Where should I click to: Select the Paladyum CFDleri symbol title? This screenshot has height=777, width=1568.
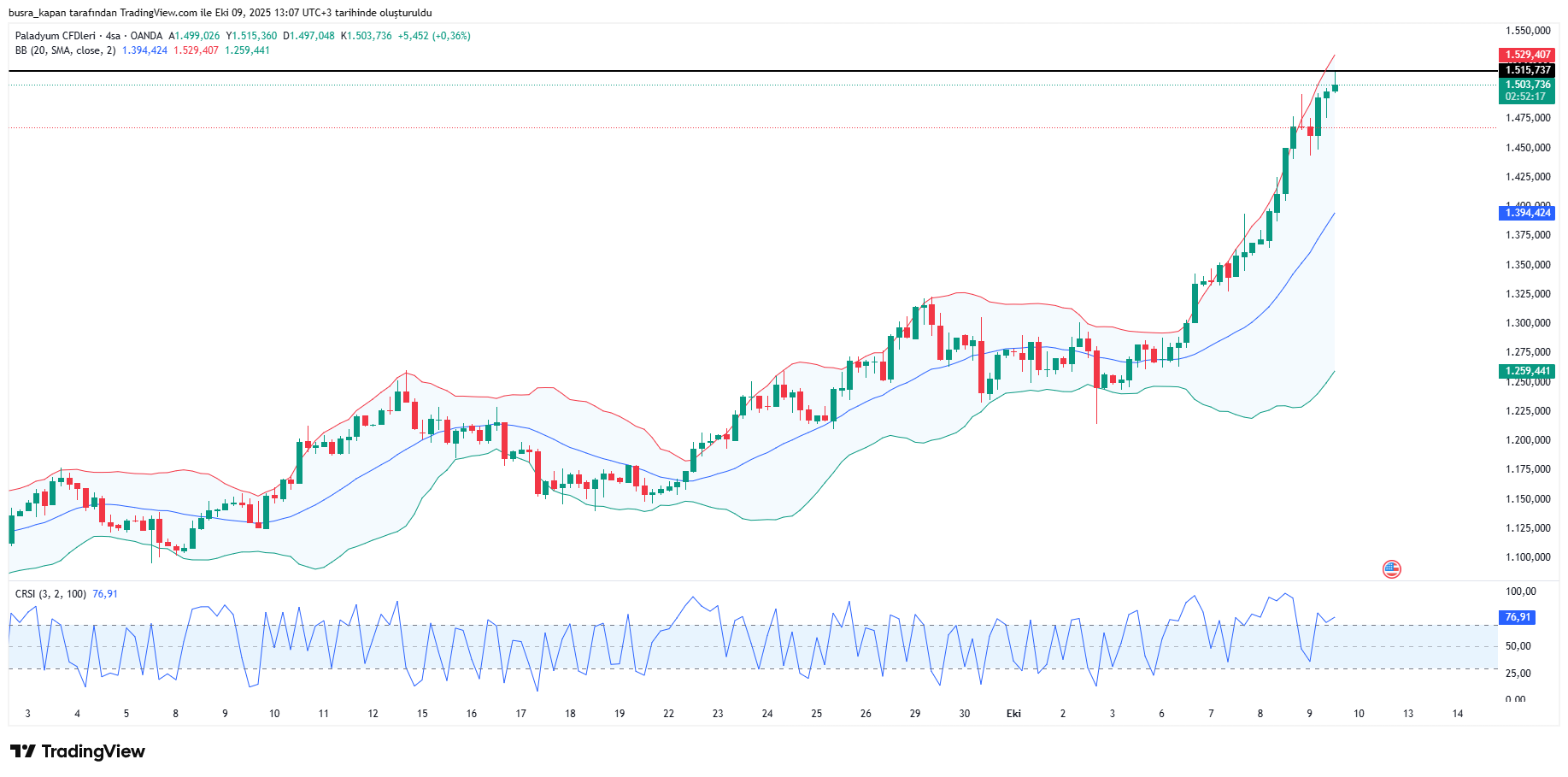click(x=56, y=36)
